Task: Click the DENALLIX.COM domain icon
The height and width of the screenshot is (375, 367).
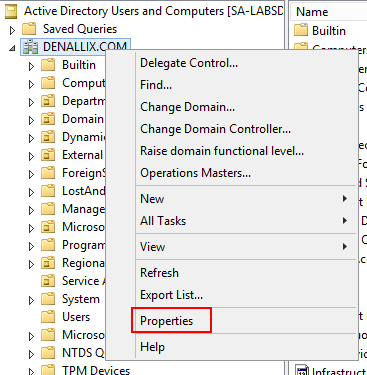Action: point(30,47)
